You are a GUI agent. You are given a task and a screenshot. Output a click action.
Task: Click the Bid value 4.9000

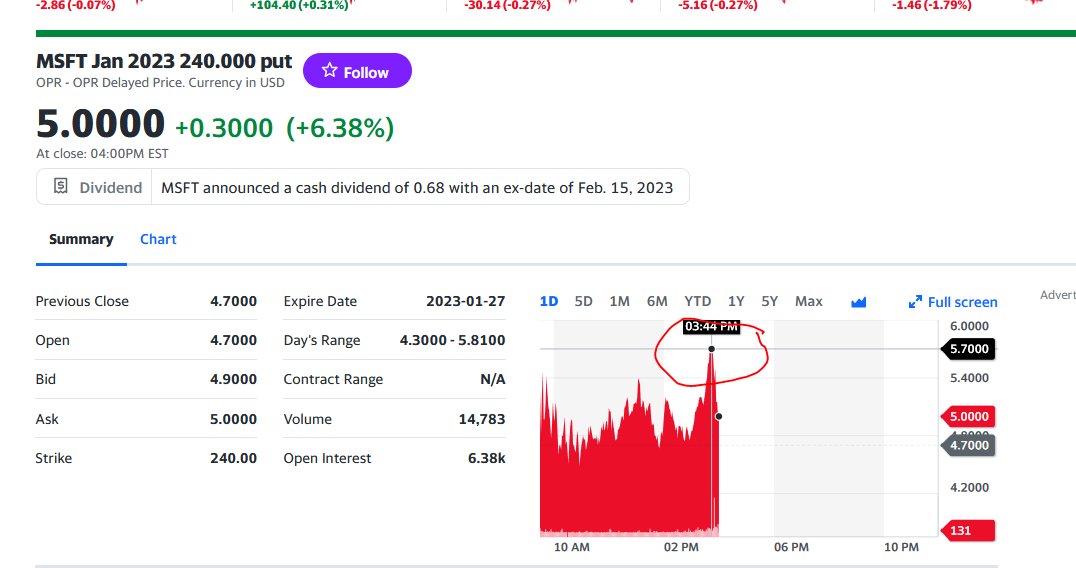point(233,379)
